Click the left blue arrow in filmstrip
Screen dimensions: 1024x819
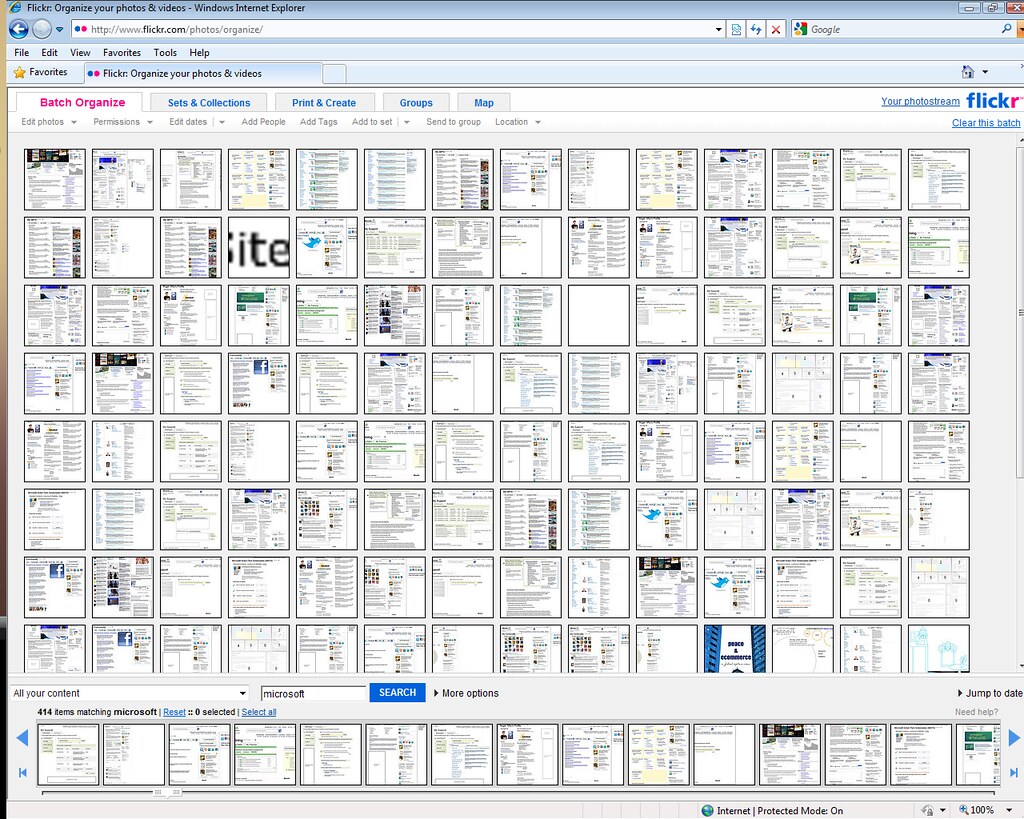coord(22,738)
